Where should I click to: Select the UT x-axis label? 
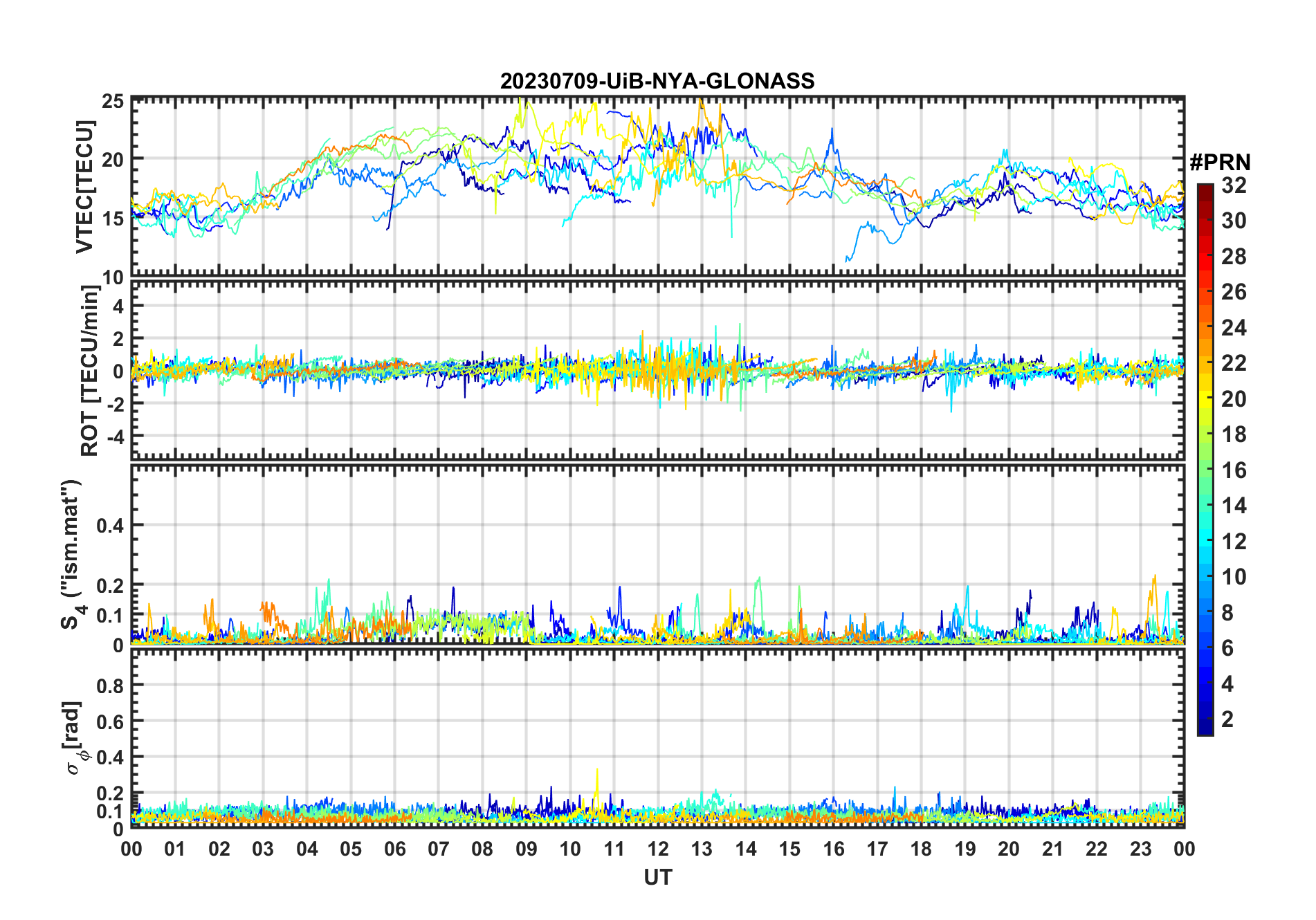[x=658, y=878]
